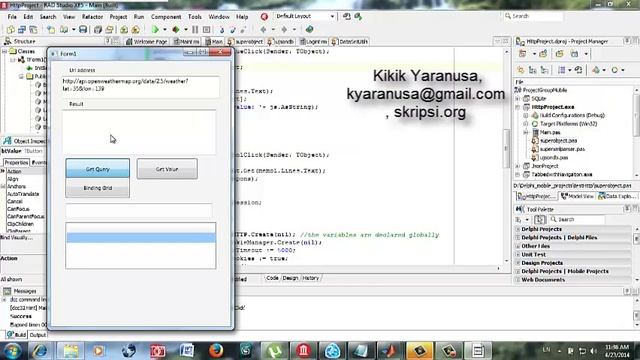The width and height of the screenshot is (640, 360).
Task: Click the Tool Palette search field
Action: [x=577, y=220]
